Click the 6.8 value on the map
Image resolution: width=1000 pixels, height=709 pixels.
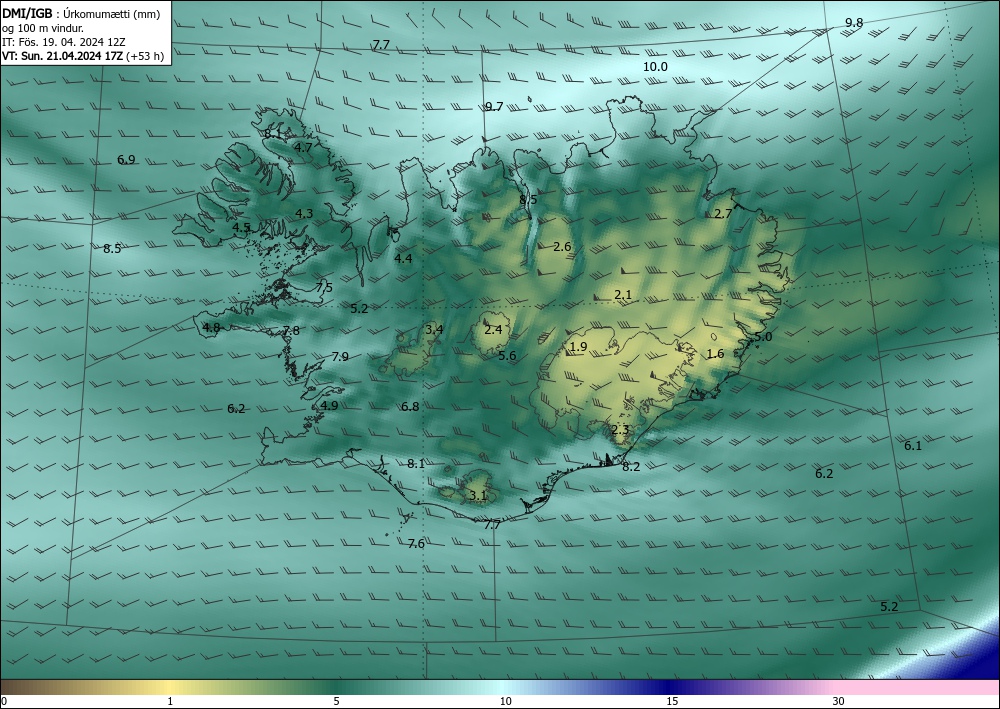[x=410, y=406]
